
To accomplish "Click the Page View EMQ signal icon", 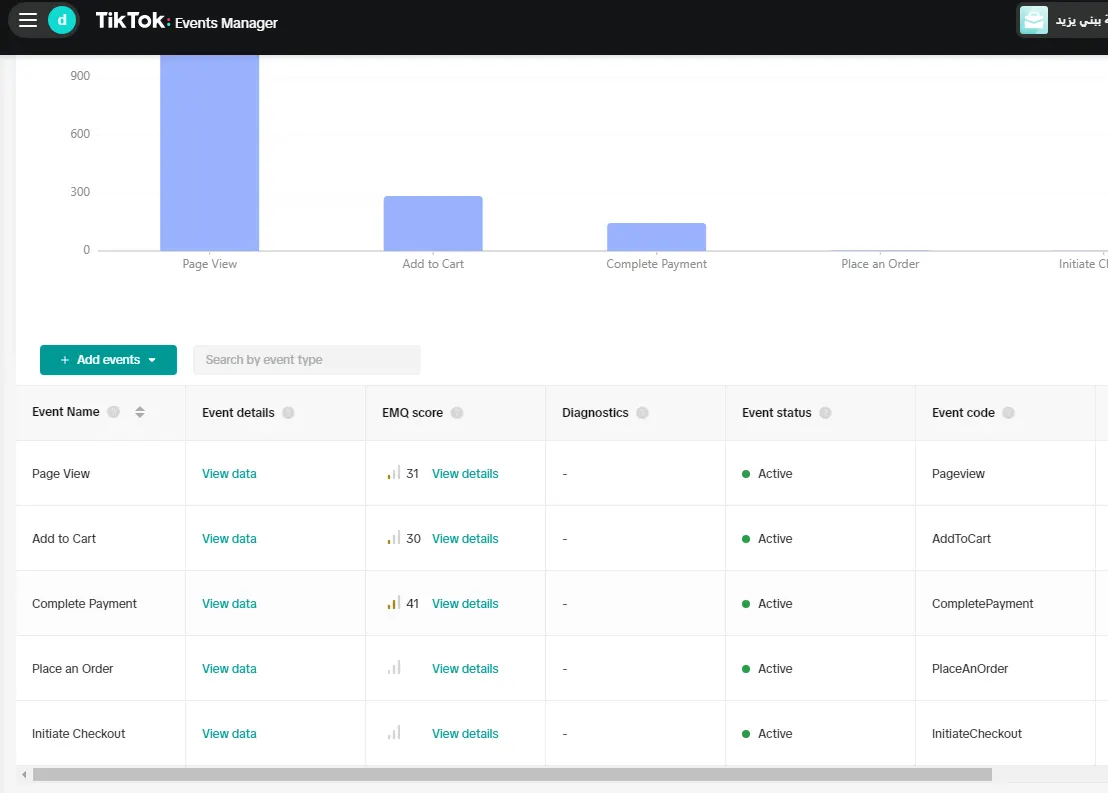I will pyautogui.click(x=394, y=473).
